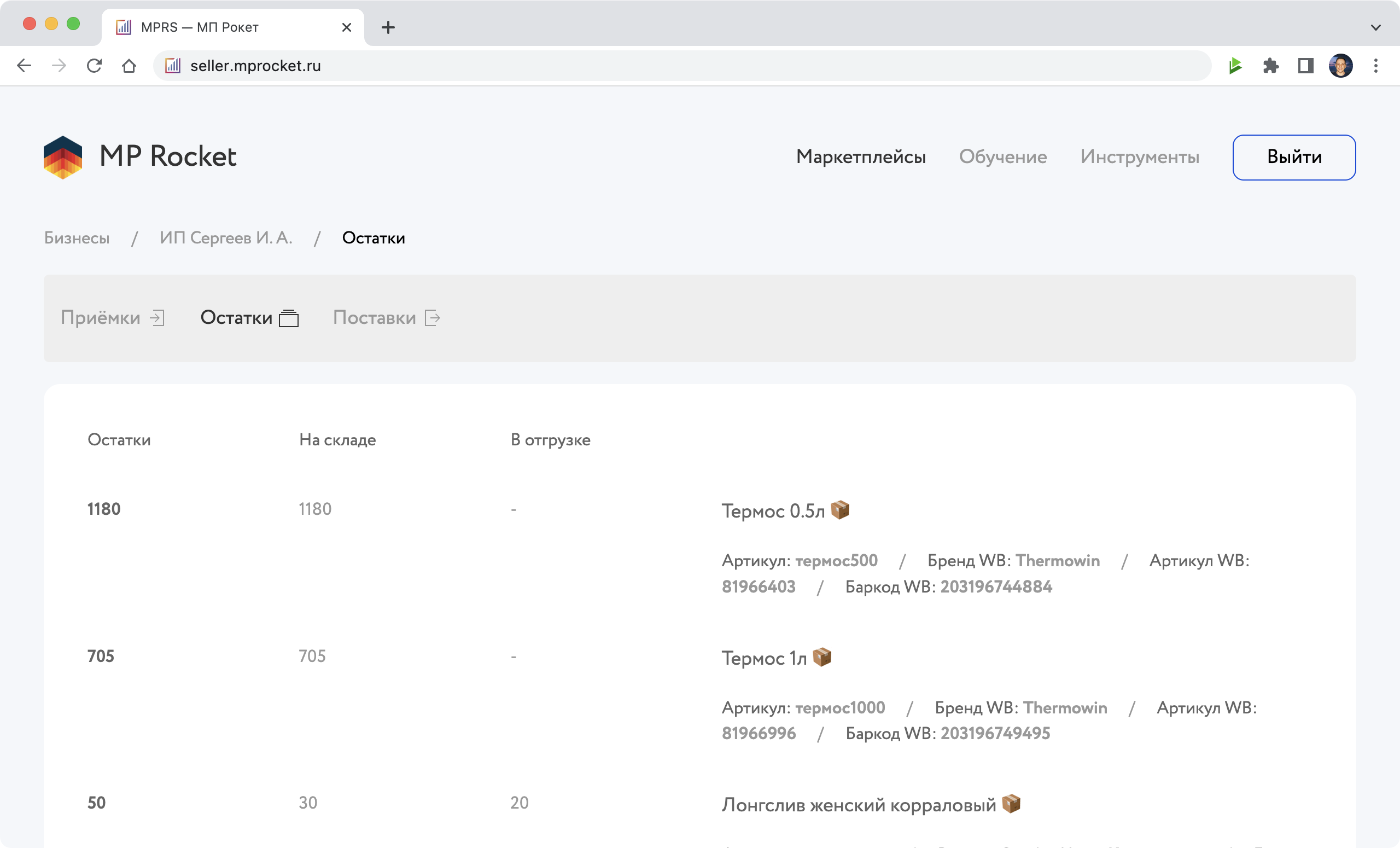Click the MP Rocket logo icon

point(62,157)
